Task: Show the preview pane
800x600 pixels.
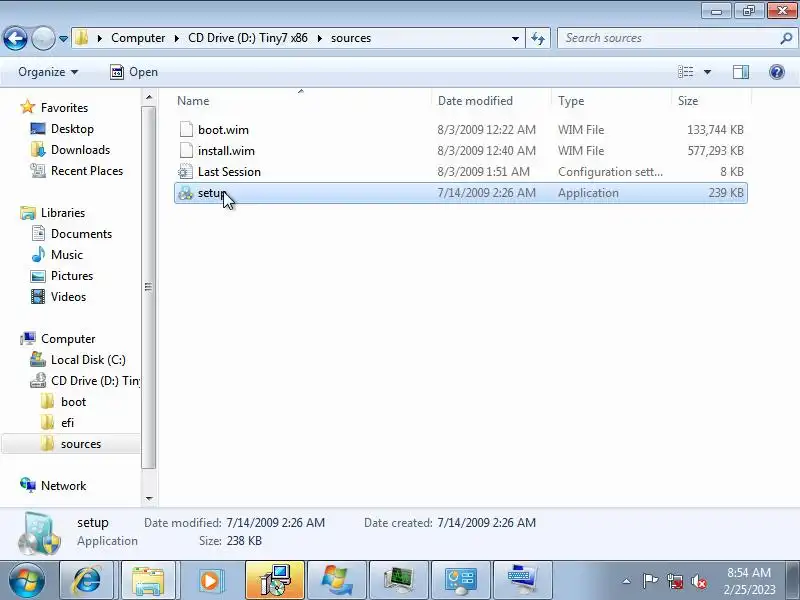Action: [x=741, y=72]
